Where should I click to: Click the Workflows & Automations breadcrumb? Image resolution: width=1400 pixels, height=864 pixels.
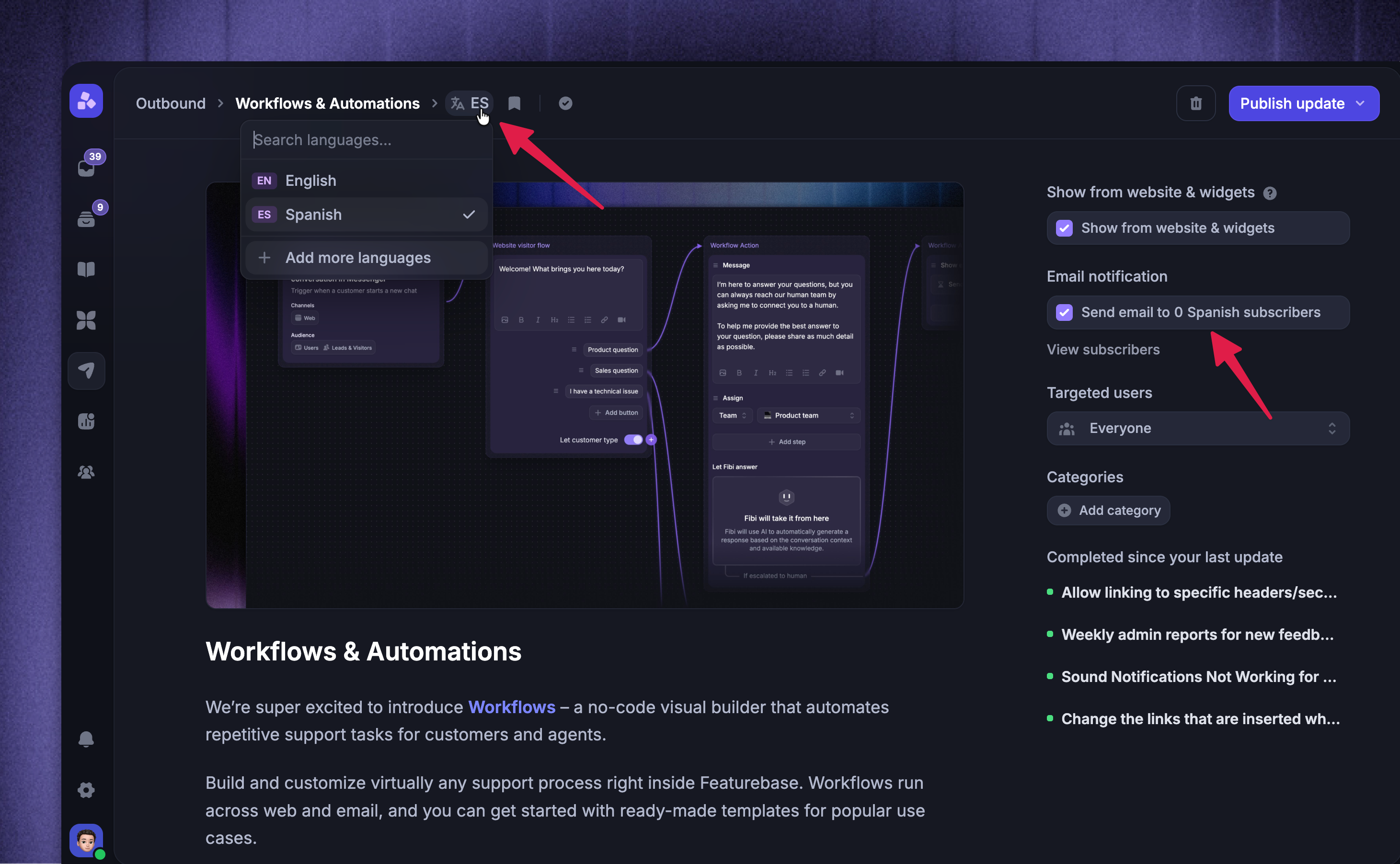pyautogui.click(x=328, y=103)
